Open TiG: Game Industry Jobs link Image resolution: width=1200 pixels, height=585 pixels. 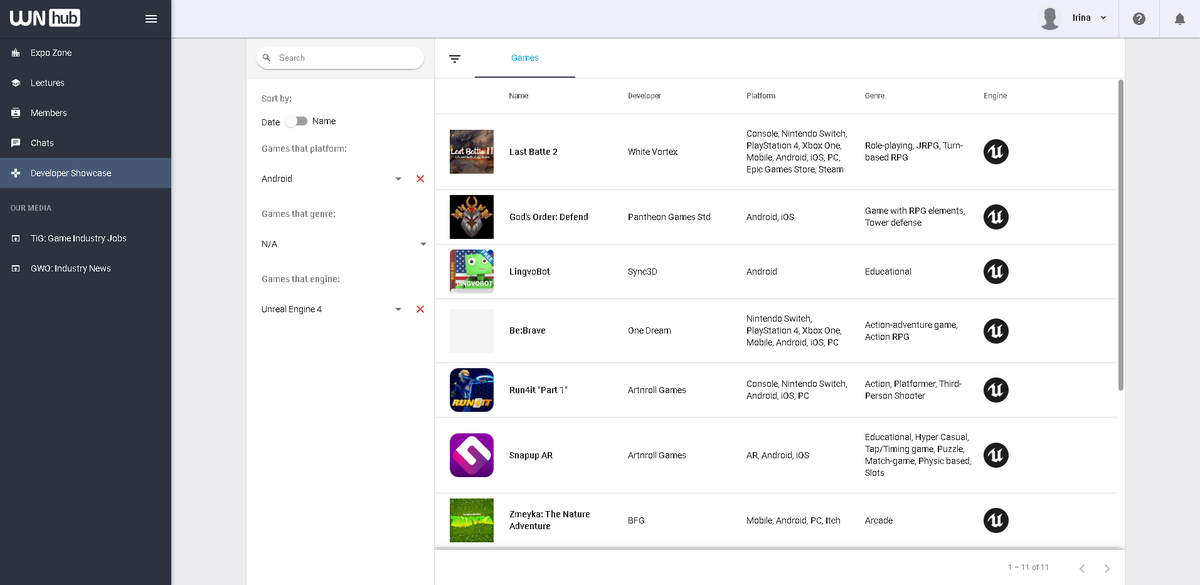click(x=78, y=239)
